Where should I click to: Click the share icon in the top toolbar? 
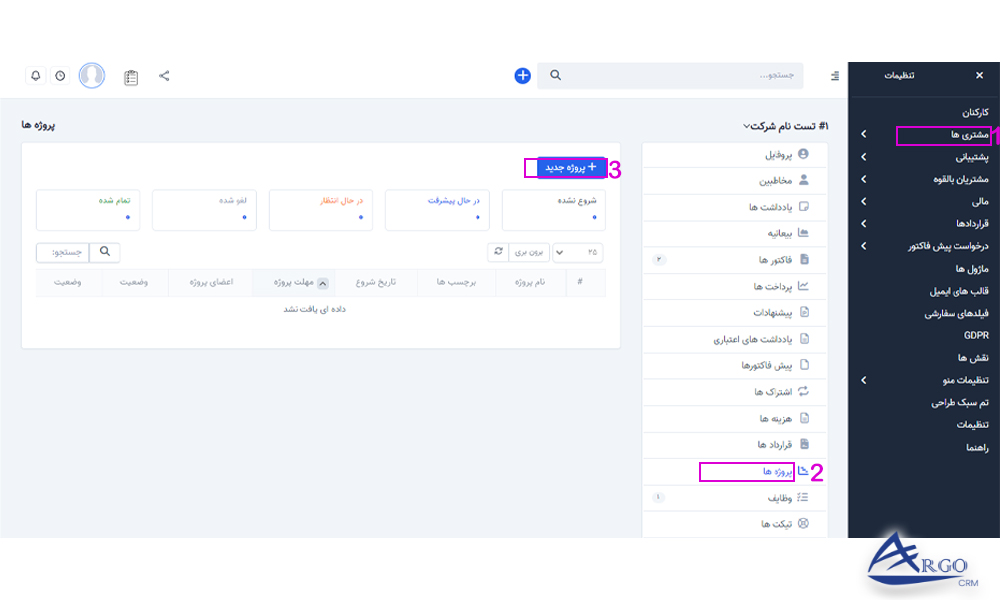(x=164, y=75)
